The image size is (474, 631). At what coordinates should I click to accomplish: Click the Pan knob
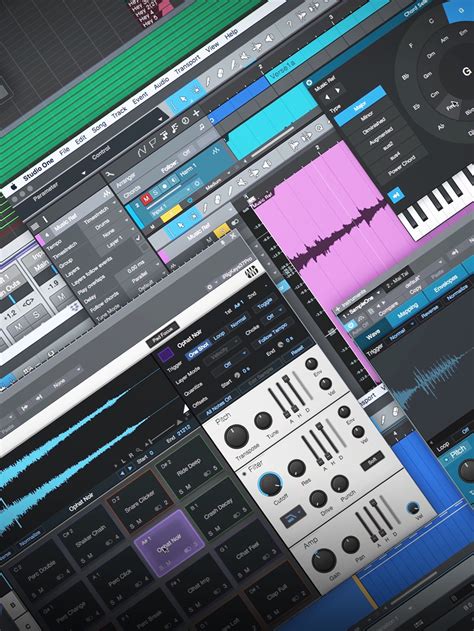pyautogui.click(x=350, y=545)
